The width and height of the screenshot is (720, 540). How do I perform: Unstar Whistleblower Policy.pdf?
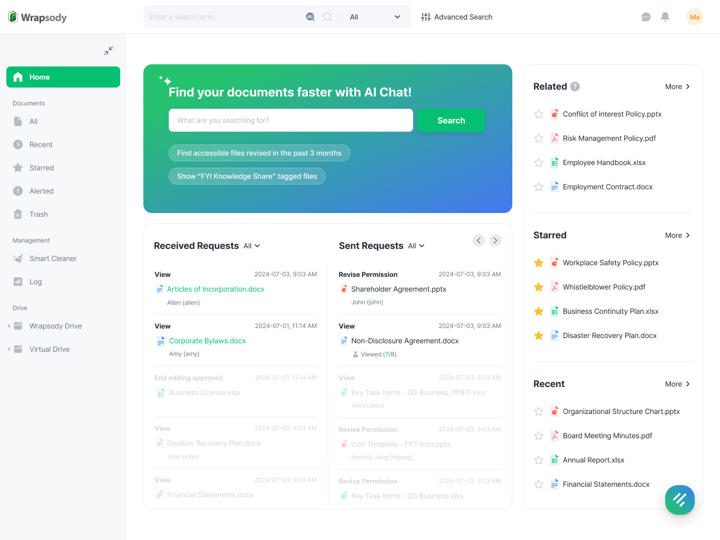tap(539, 287)
